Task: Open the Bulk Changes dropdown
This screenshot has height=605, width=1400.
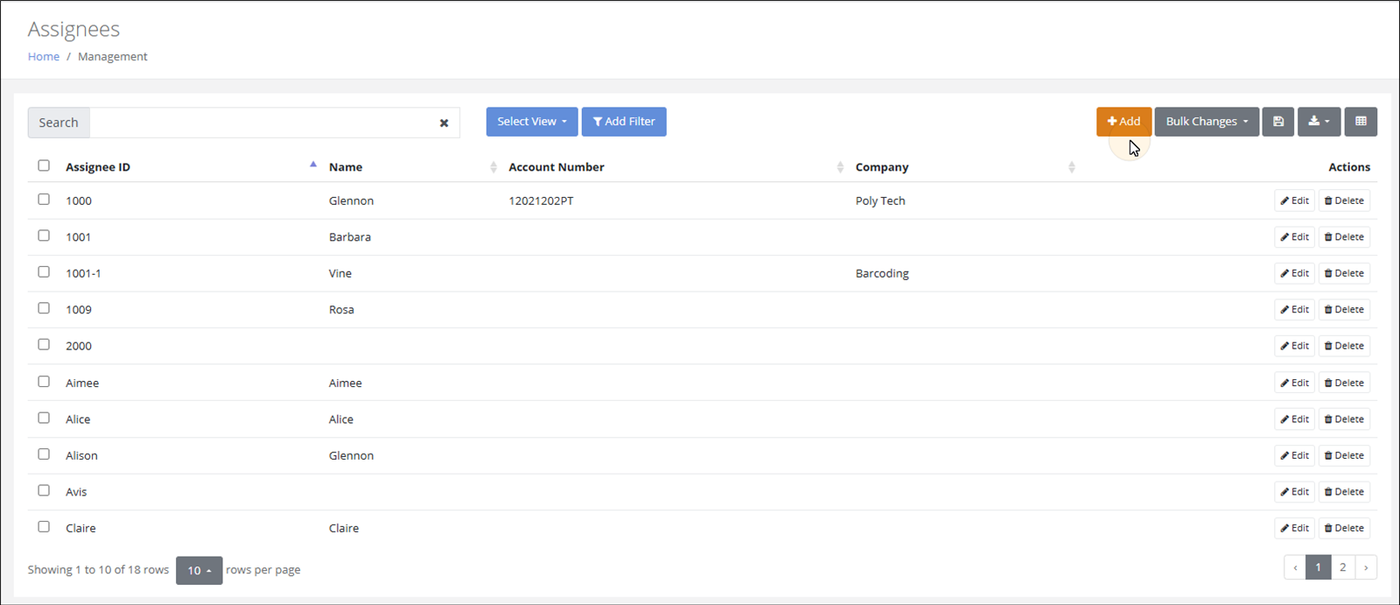Action: [1207, 122]
